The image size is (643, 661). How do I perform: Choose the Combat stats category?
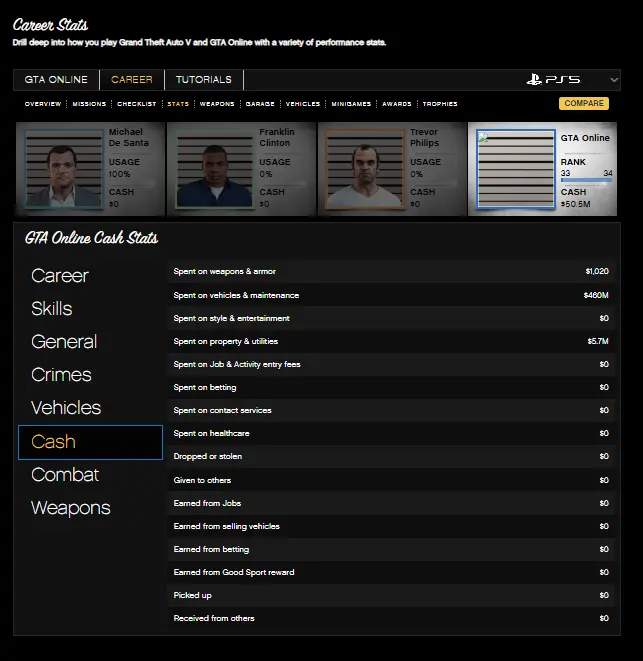pyautogui.click(x=65, y=475)
